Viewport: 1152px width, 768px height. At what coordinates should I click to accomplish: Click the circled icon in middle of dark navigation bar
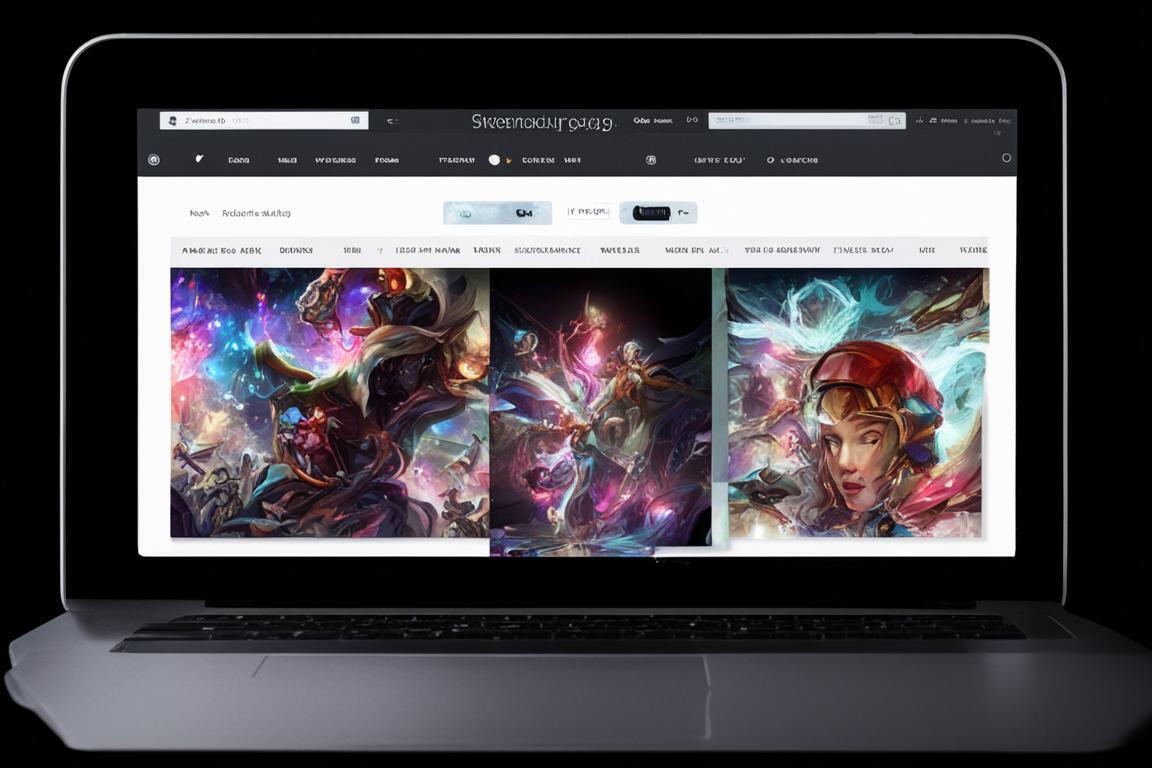point(651,160)
